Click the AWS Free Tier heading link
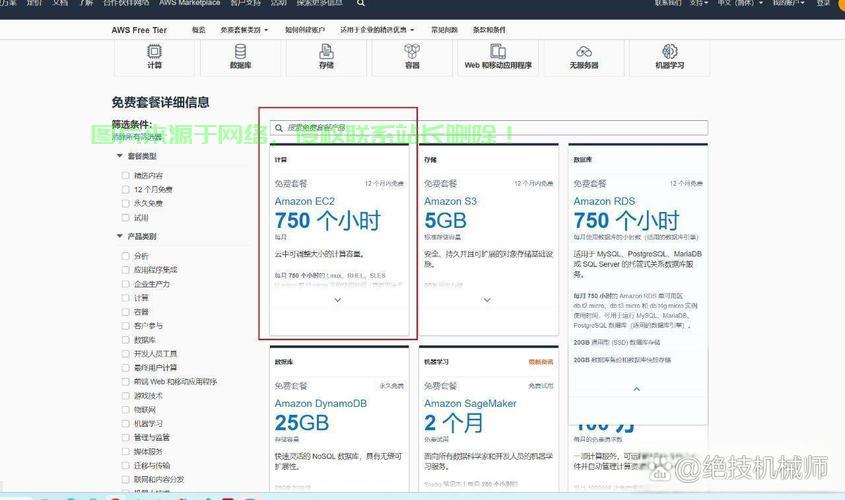The image size is (845, 500). point(139,30)
